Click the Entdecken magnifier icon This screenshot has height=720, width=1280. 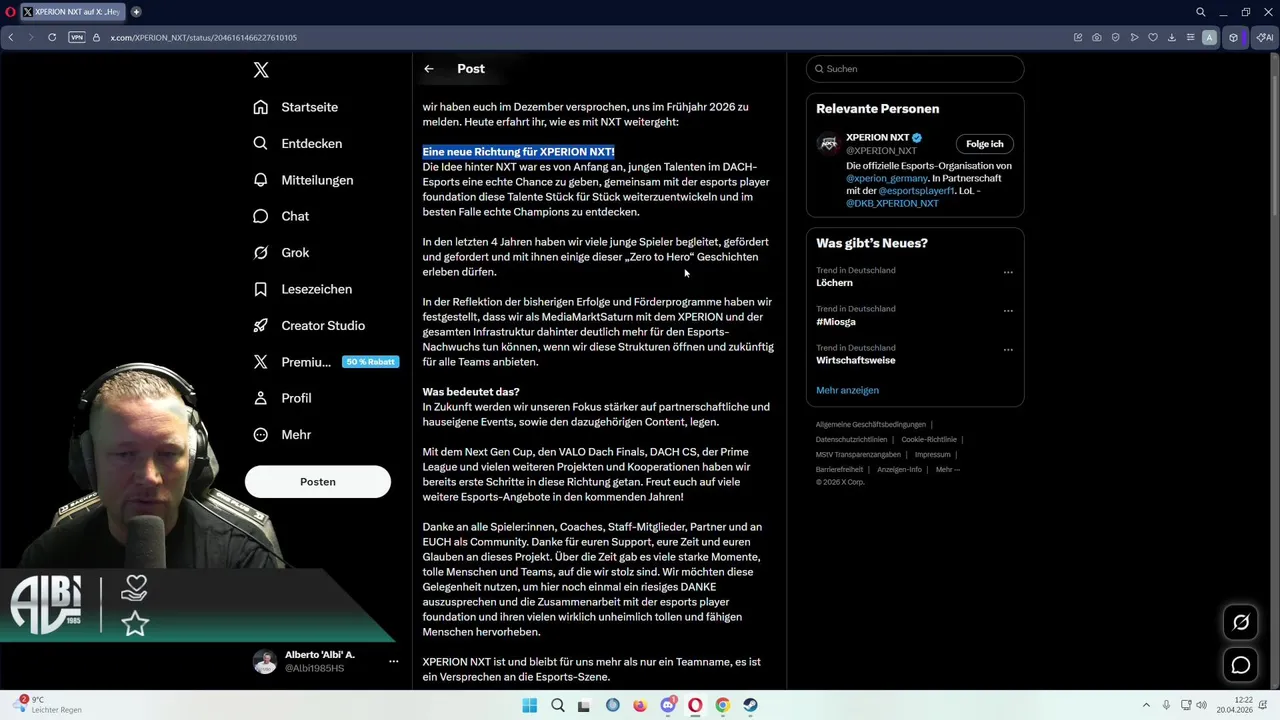[261, 143]
